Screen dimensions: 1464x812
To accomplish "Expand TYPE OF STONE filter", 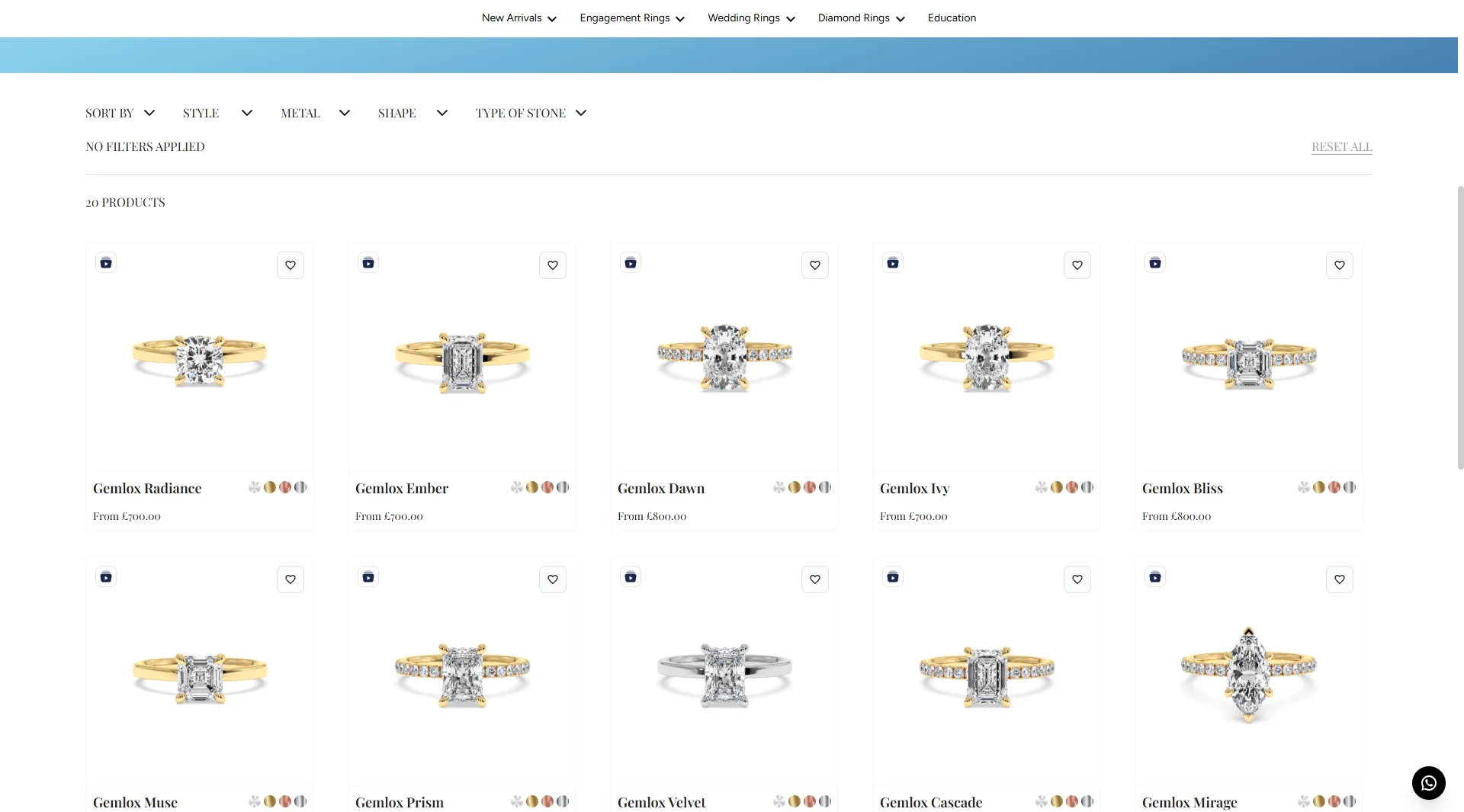I will coord(531,113).
